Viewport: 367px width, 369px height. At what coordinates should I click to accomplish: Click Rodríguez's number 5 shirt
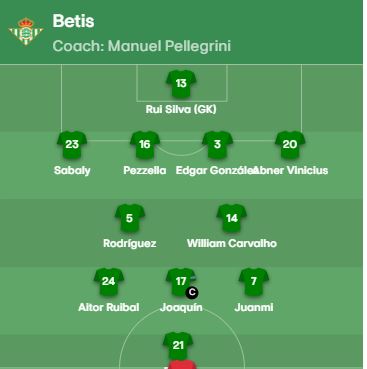click(x=130, y=218)
